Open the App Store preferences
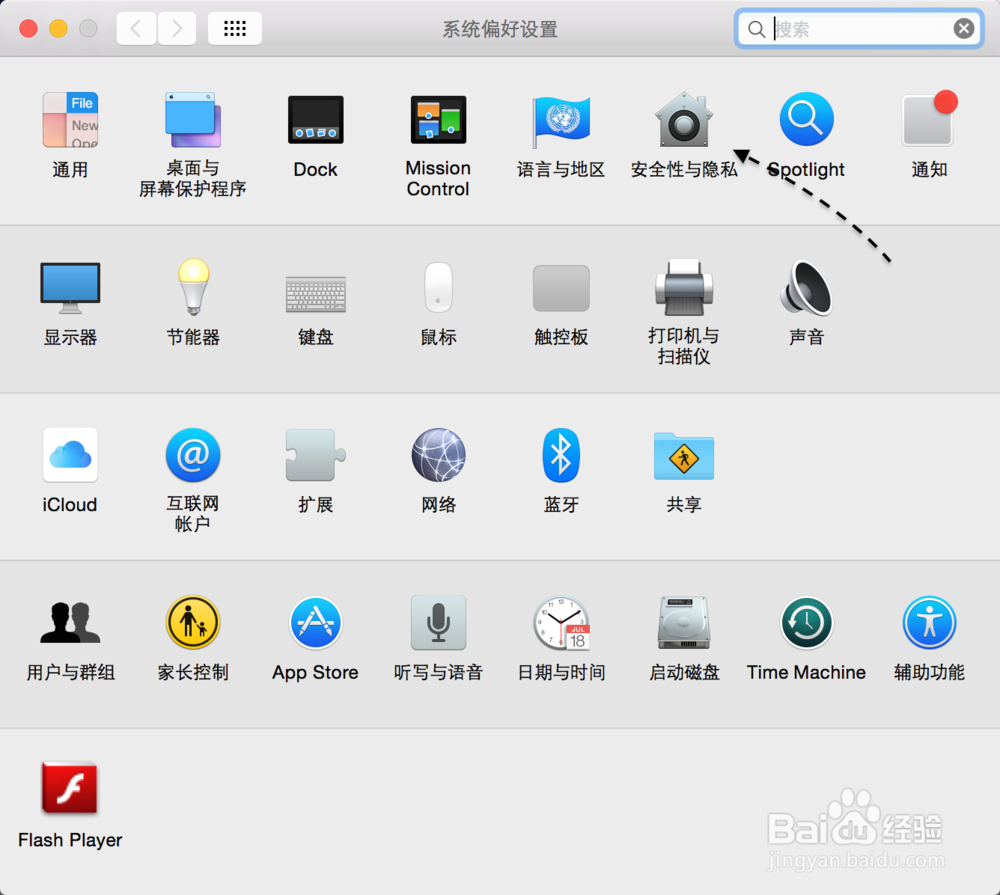Image resolution: width=1000 pixels, height=895 pixels. click(315, 622)
